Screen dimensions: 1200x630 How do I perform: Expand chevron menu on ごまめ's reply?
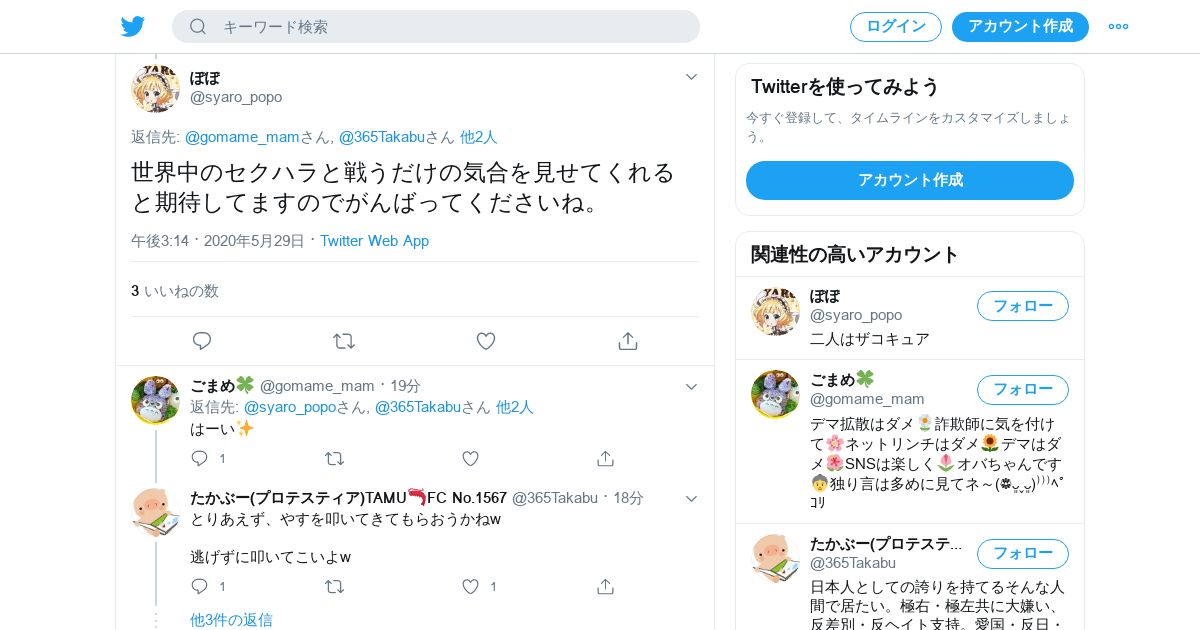point(691,387)
